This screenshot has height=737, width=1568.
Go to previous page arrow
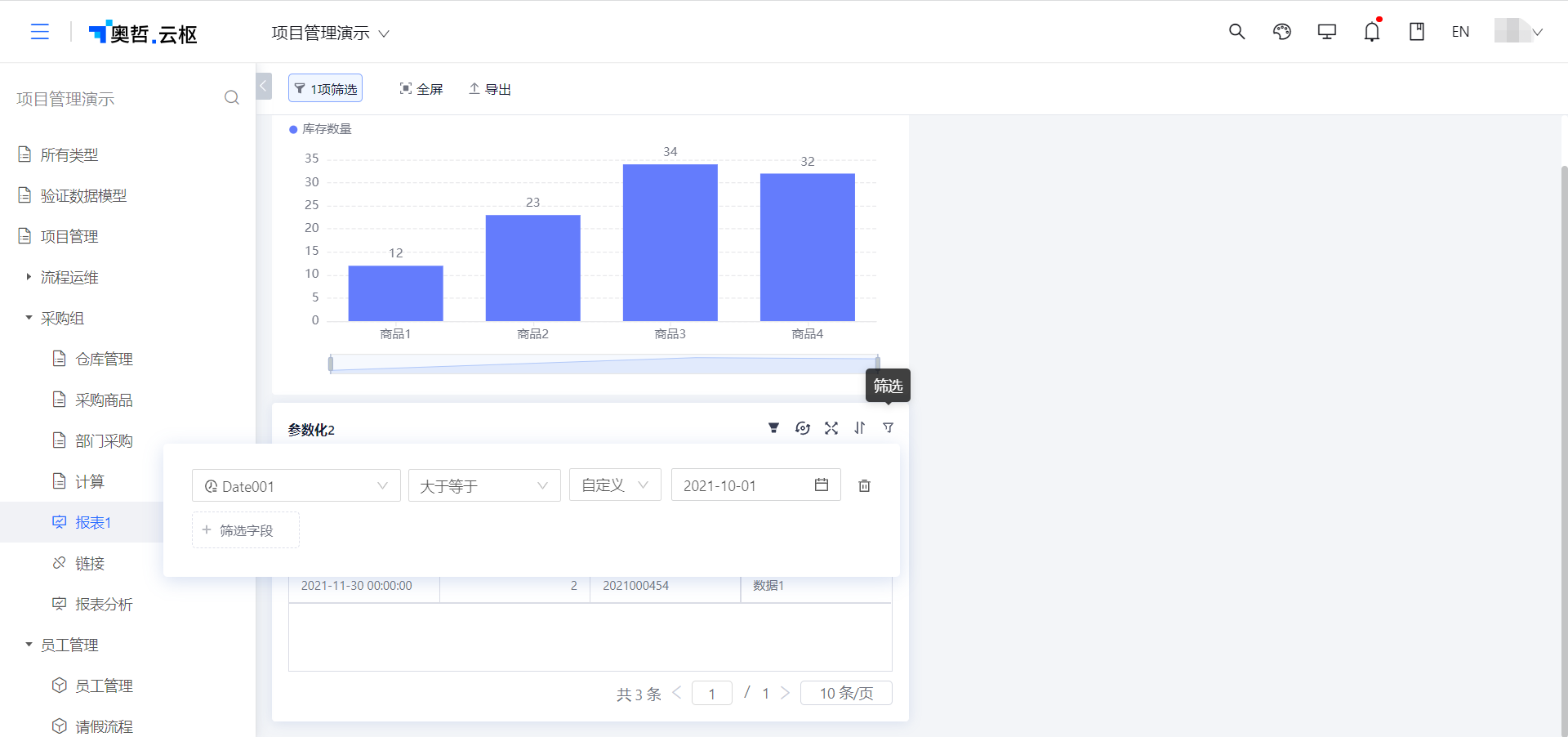click(x=677, y=693)
